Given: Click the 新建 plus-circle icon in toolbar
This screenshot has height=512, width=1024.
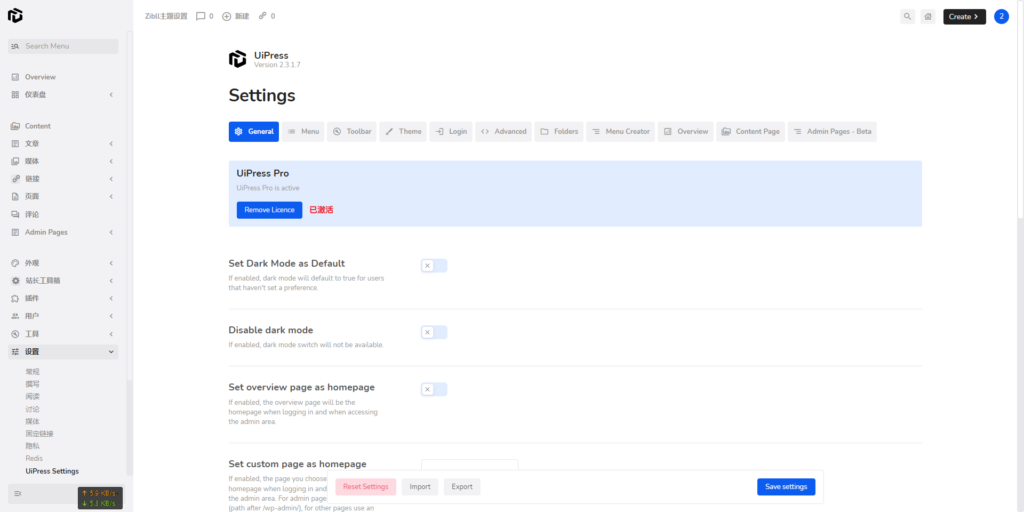Looking at the screenshot, I should 227,16.
